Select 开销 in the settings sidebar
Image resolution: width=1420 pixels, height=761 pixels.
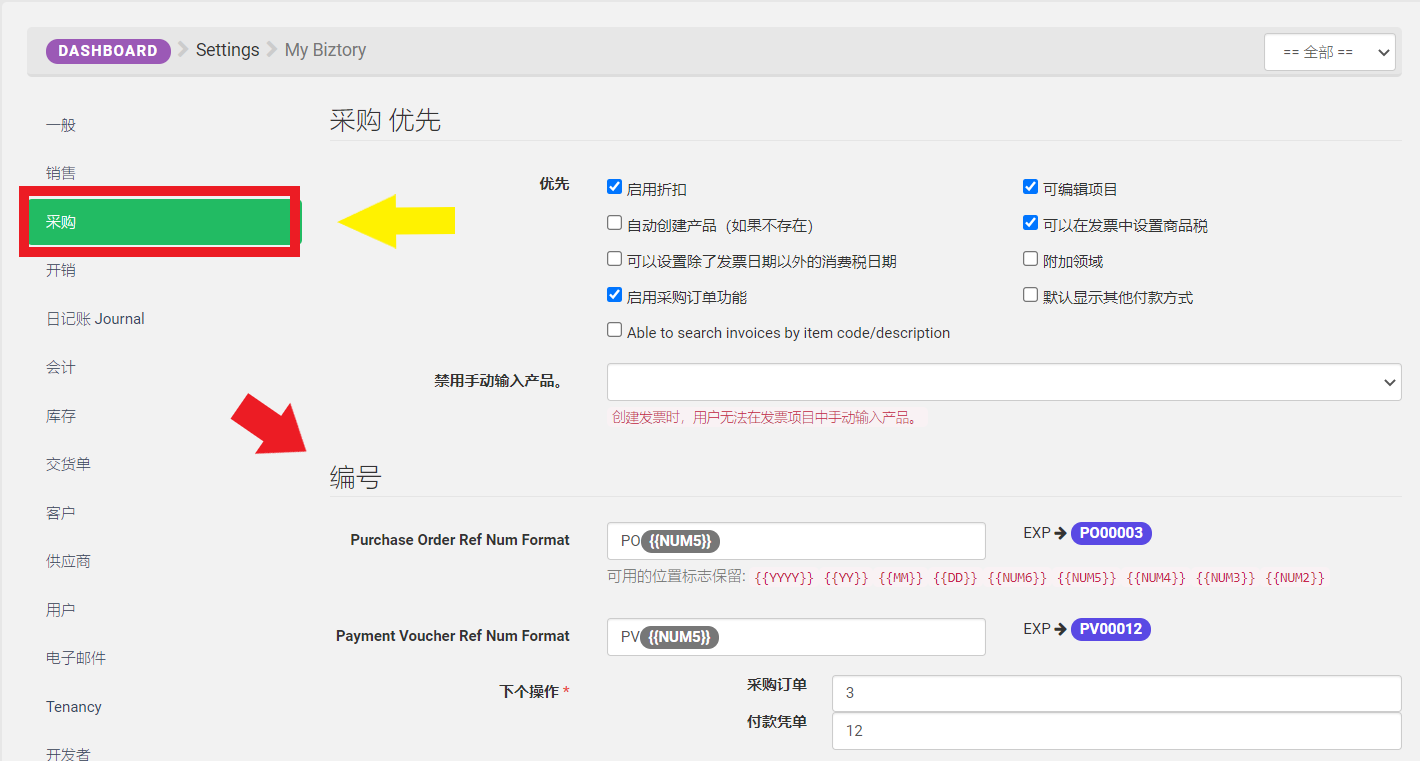pos(61,270)
